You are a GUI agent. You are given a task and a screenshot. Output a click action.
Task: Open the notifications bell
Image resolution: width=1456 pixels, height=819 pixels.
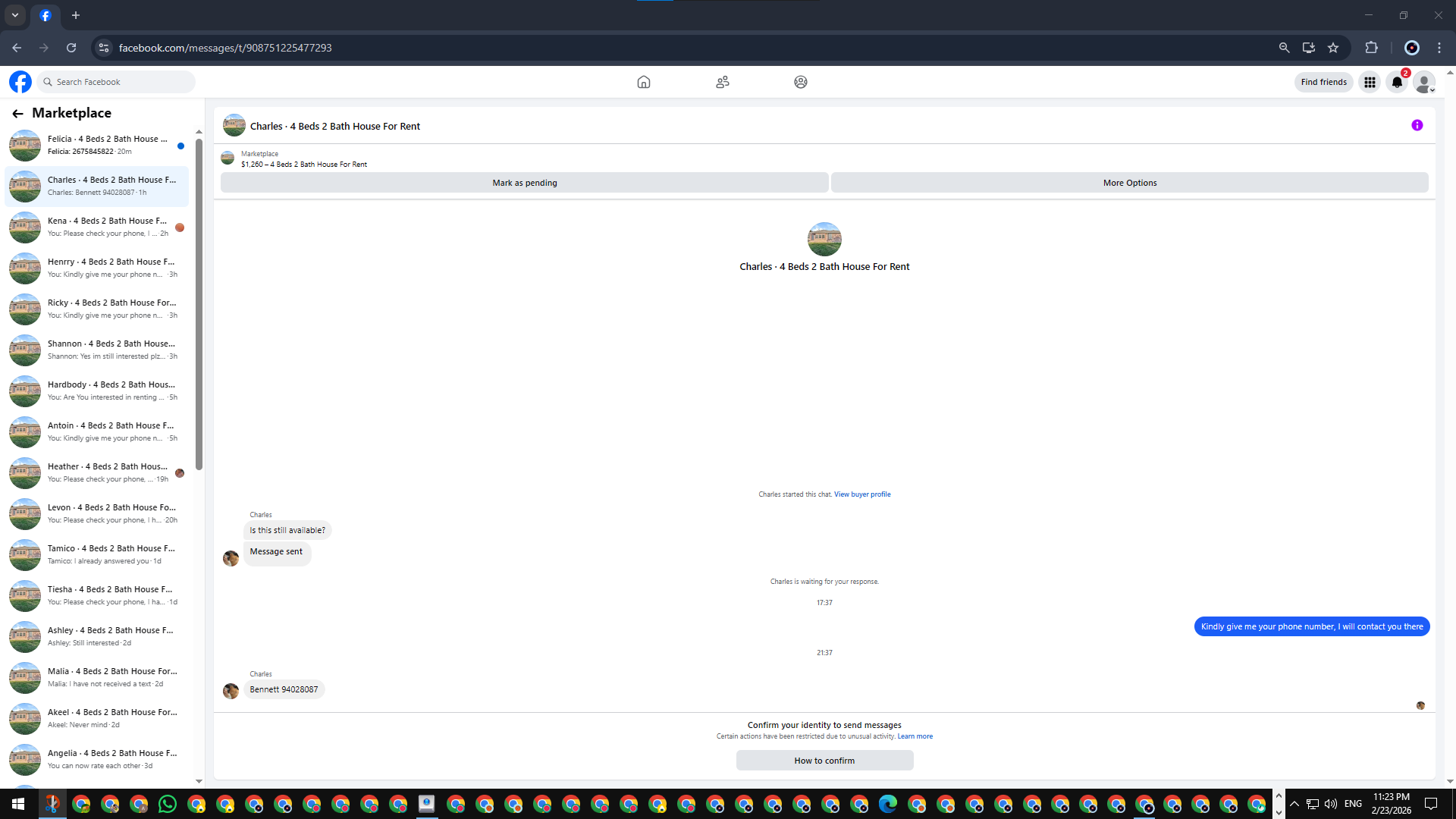(1396, 82)
